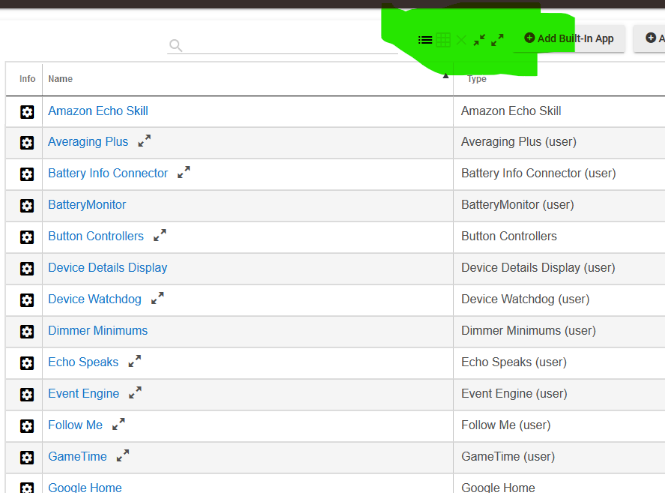Expand Battery Info Connector child apps
Screen dimensions: 665x493
pos(184,172)
